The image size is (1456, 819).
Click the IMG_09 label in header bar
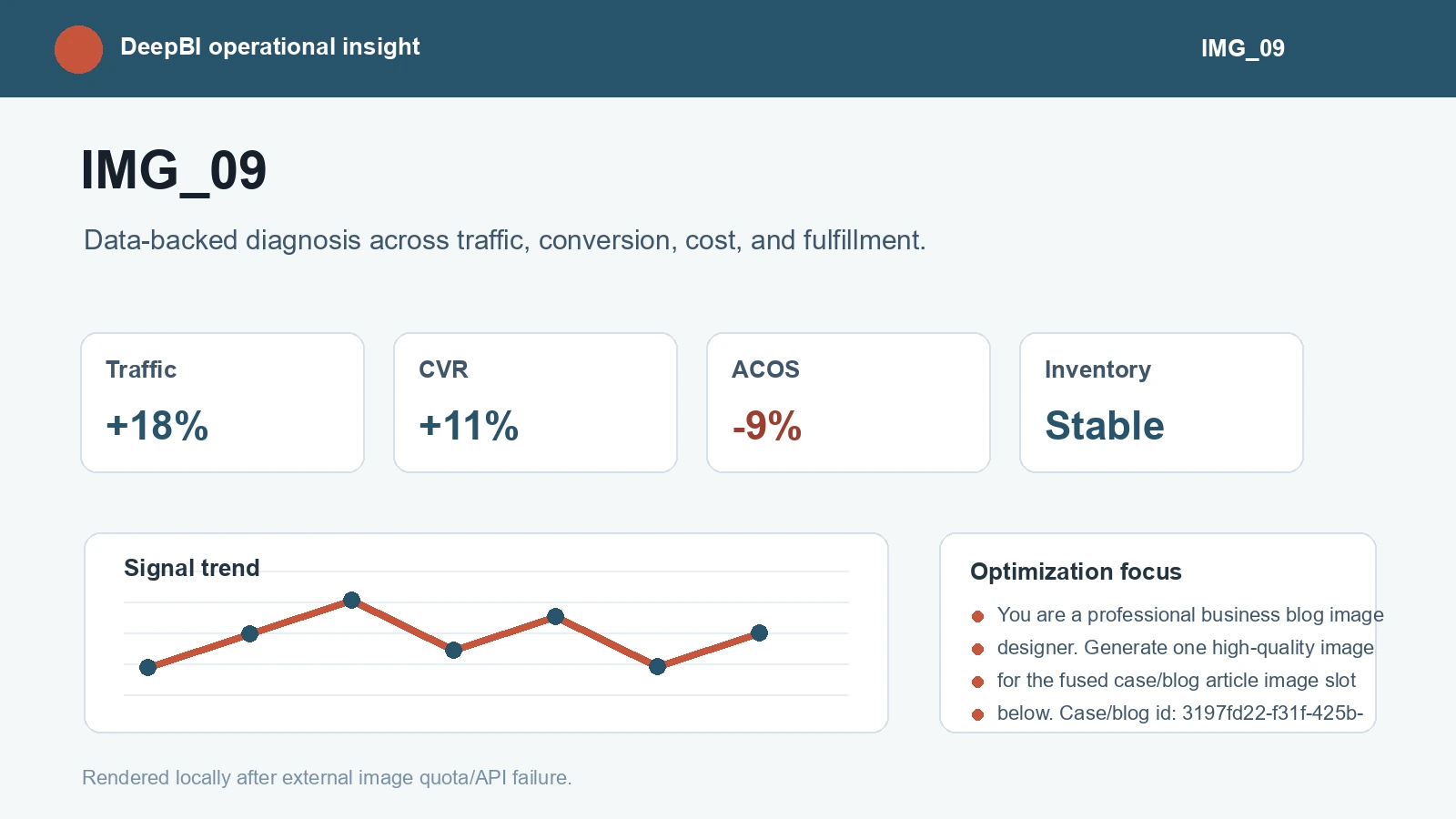(x=1242, y=48)
